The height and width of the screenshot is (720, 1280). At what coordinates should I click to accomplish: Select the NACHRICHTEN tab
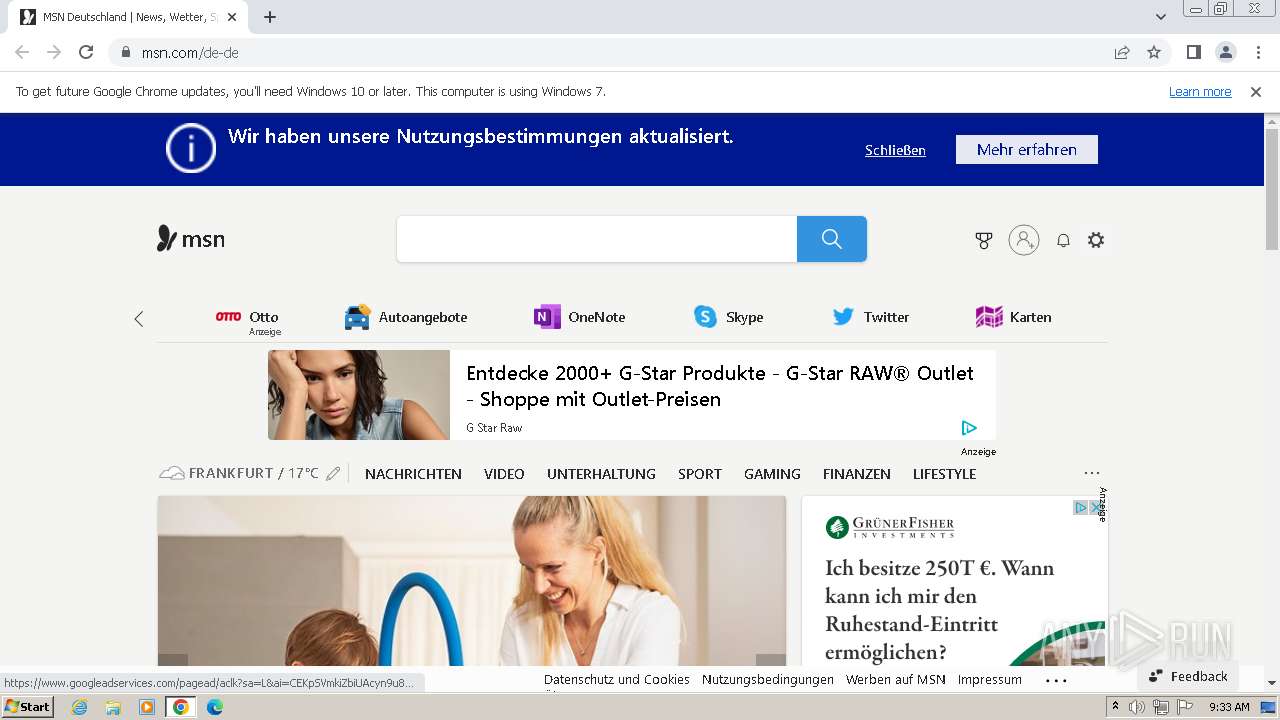tap(413, 474)
